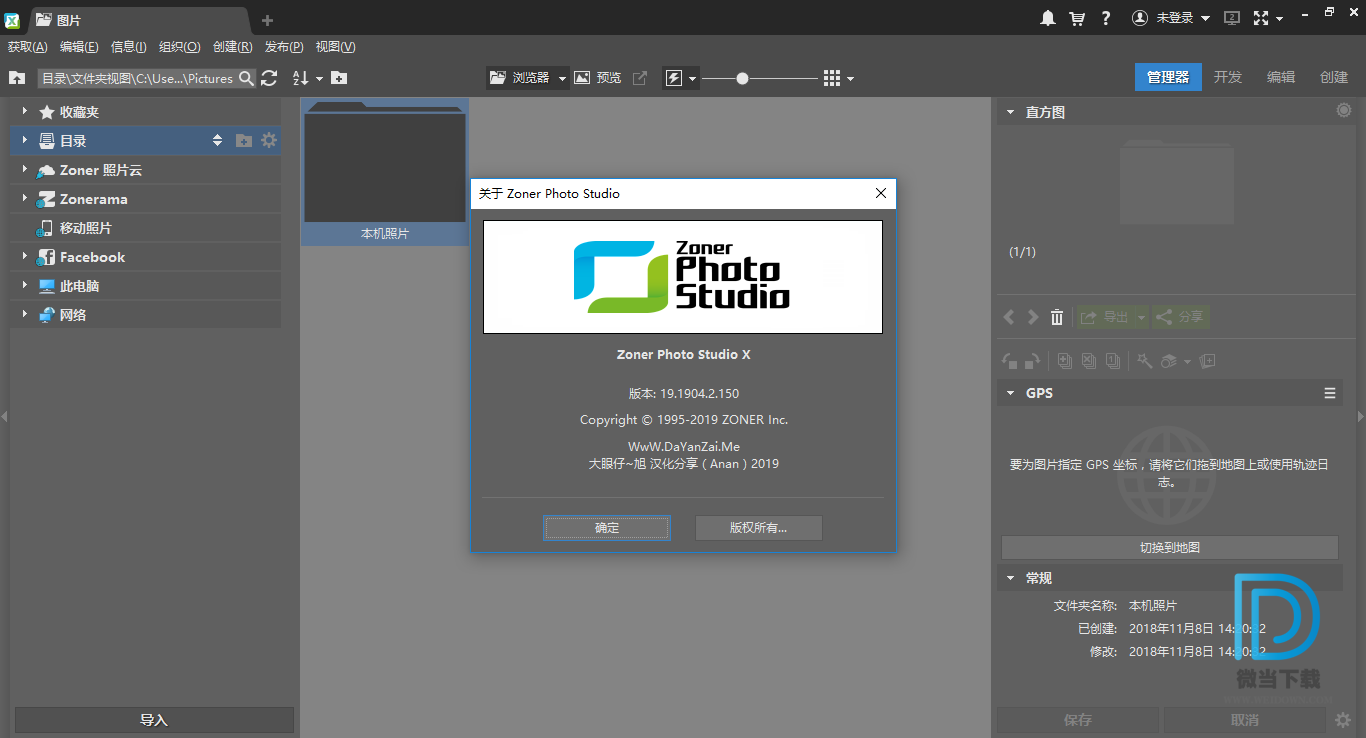
Task: Open the 未登录 account dropdown
Action: pyautogui.click(x=1171, y=18)
